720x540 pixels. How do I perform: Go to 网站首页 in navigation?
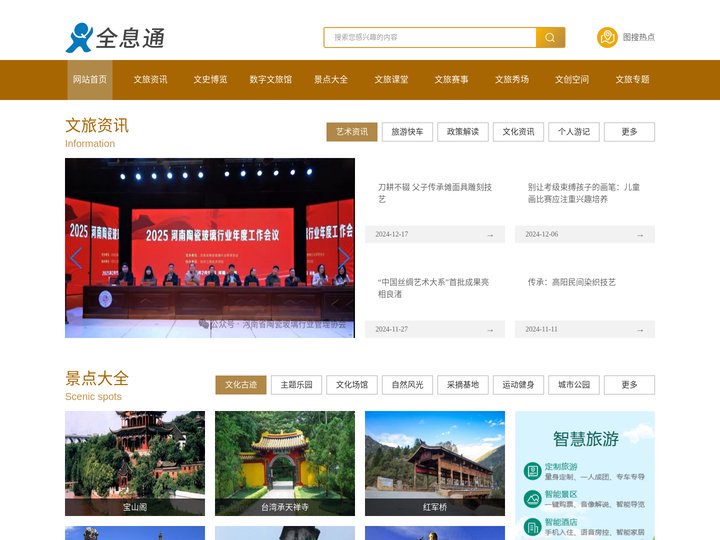pos(90,80)
